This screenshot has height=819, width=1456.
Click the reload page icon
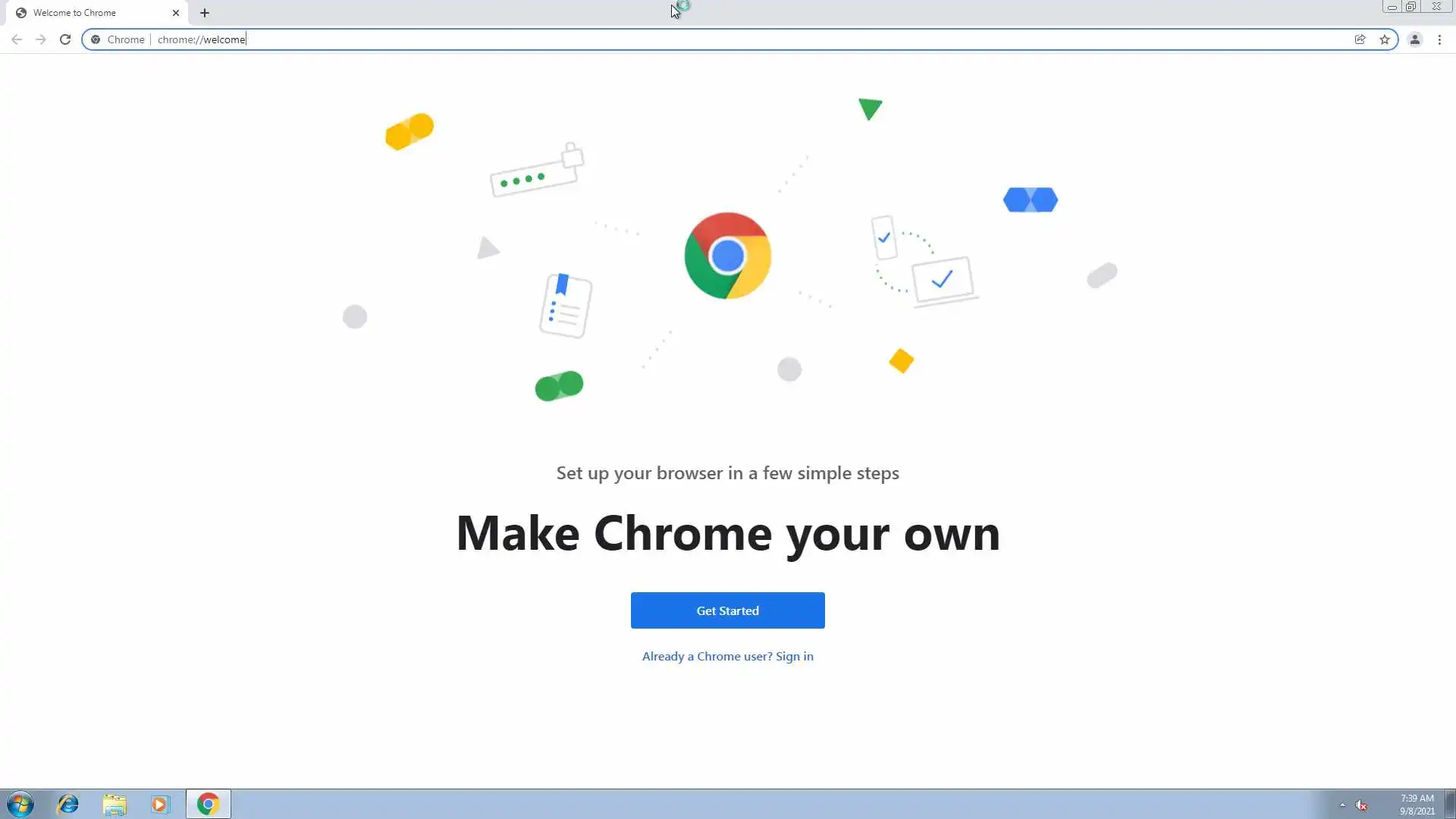[65, 39]
